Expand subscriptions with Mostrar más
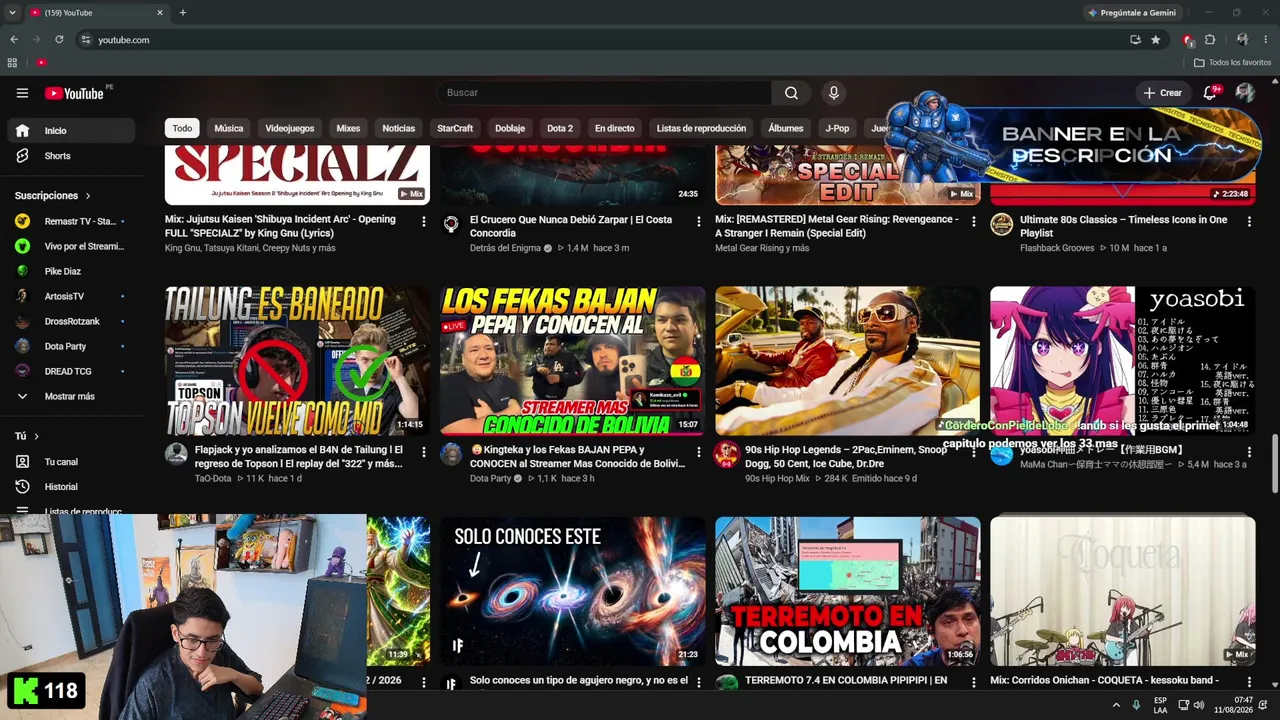The width and height of the screenshot is (1280, 720). [x=68, y=396]
